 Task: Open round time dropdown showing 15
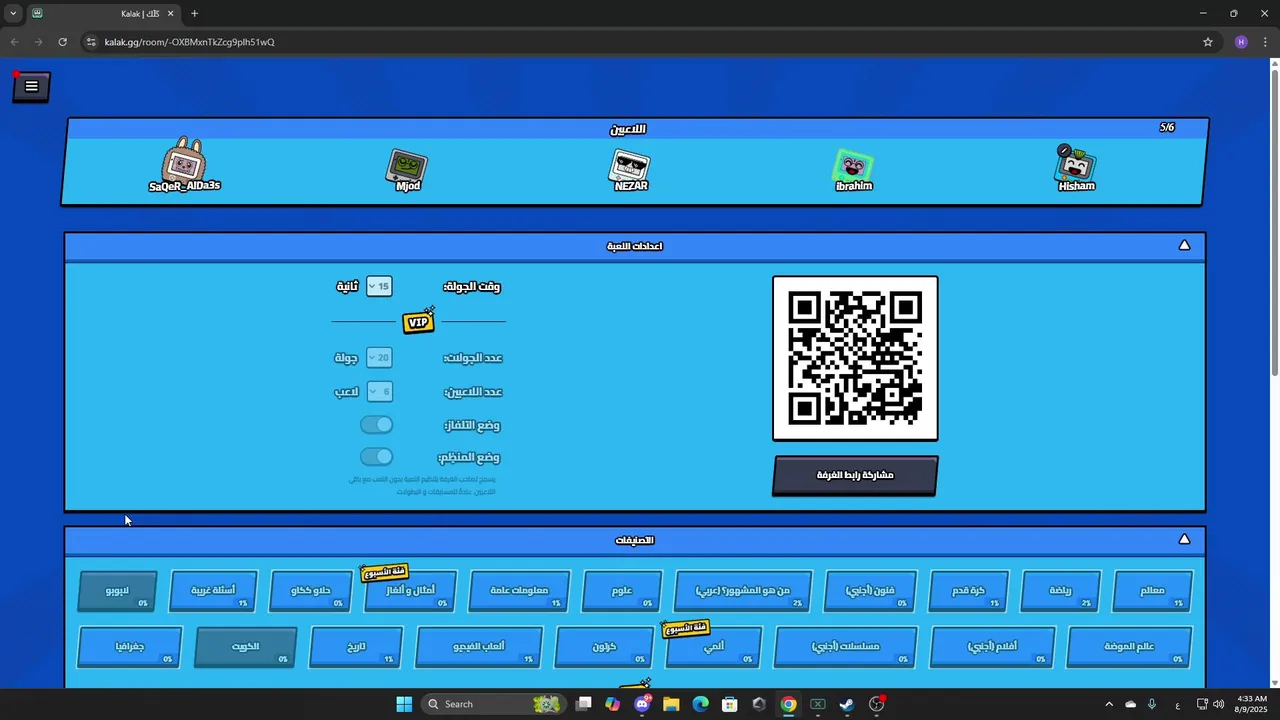(x=379, y=286)
